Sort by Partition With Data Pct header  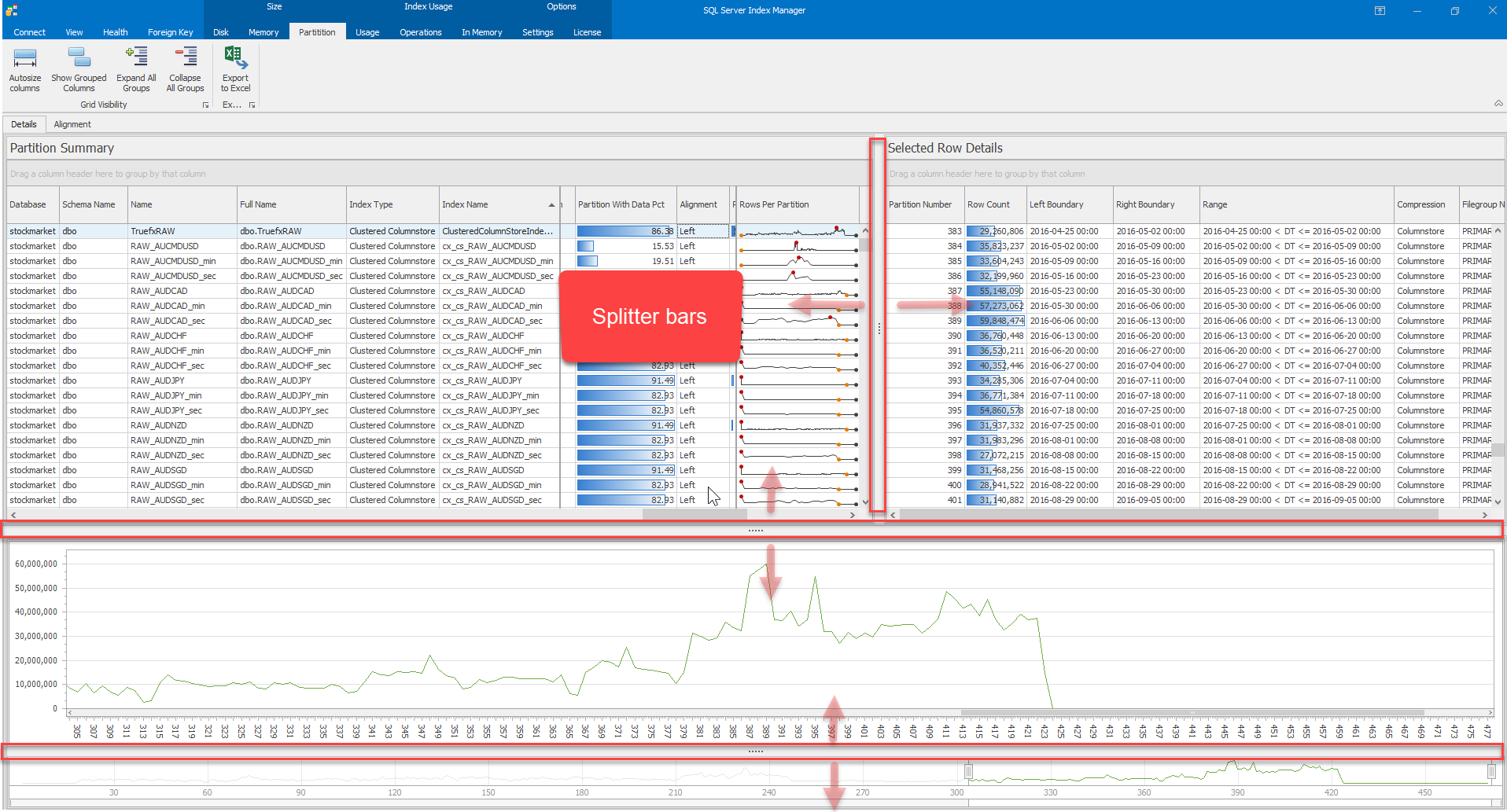click(626, 204)
